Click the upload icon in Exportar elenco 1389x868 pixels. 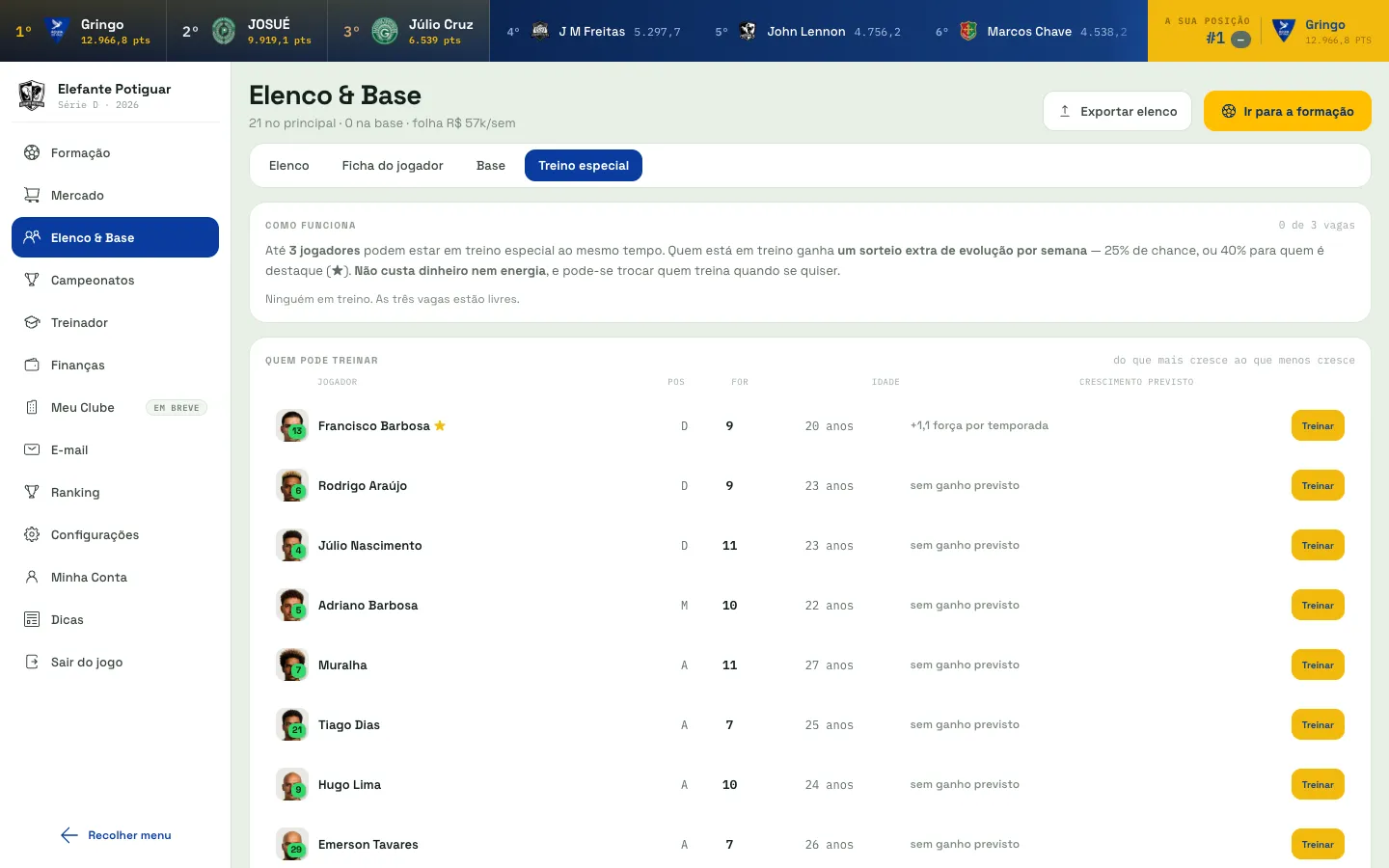(x=1065, y=111)
